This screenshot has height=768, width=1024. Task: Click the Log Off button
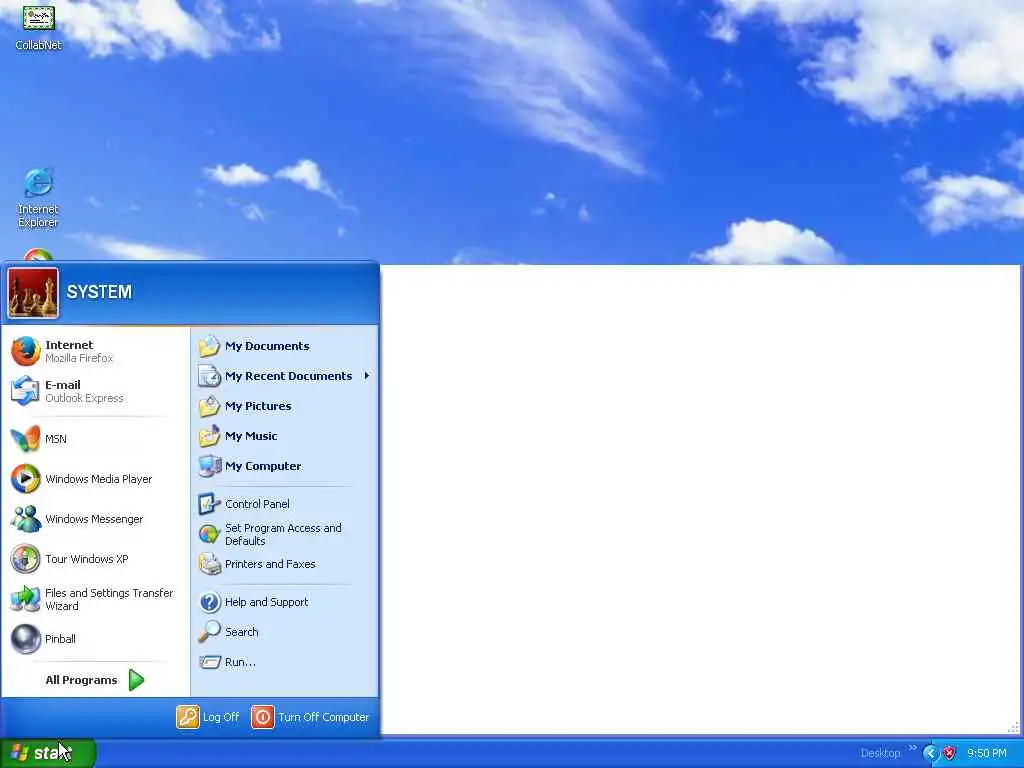click(208, 717)
